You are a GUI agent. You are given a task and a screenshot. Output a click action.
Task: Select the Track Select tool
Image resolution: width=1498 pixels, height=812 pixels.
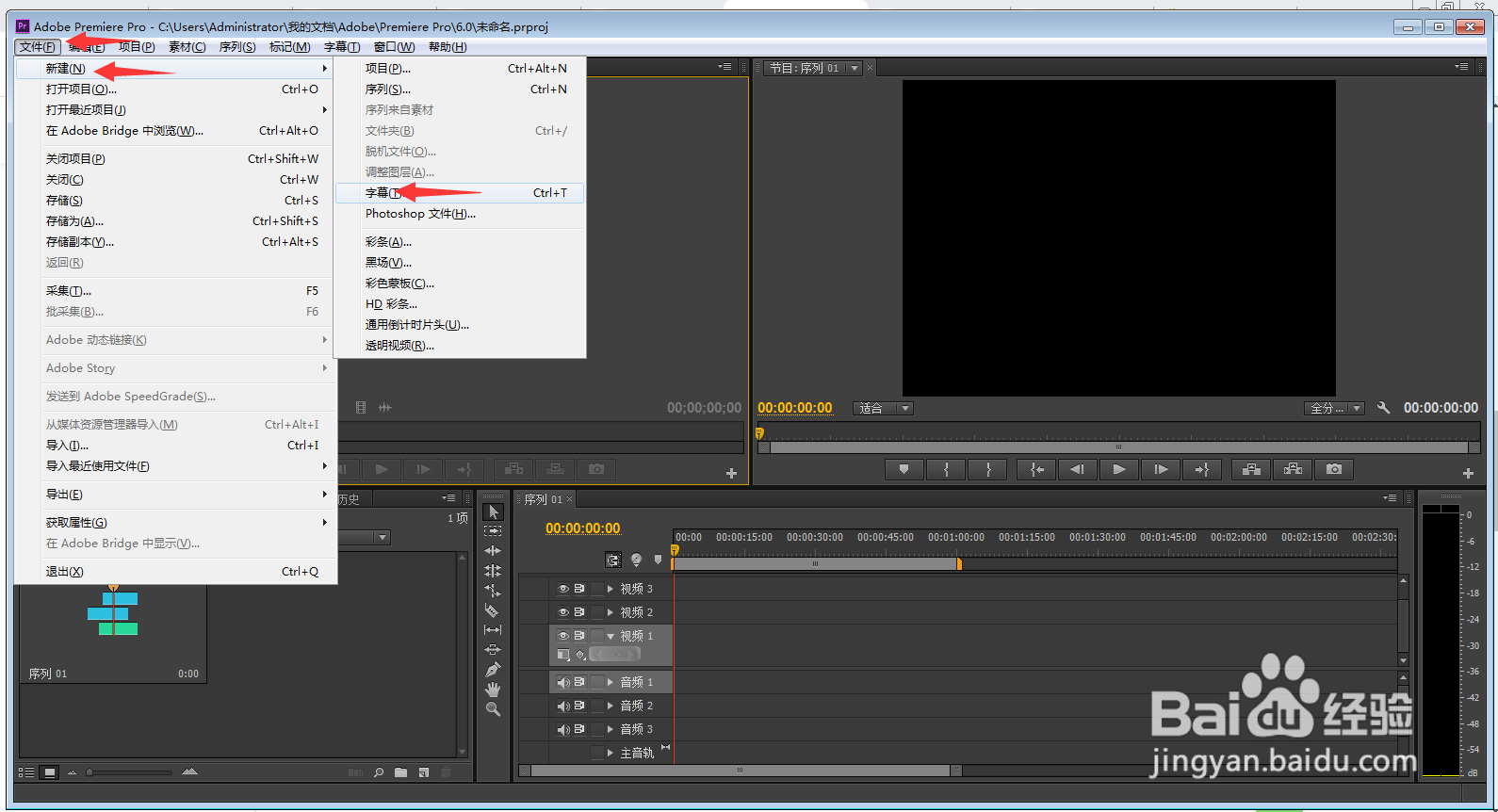pos(493,531)
